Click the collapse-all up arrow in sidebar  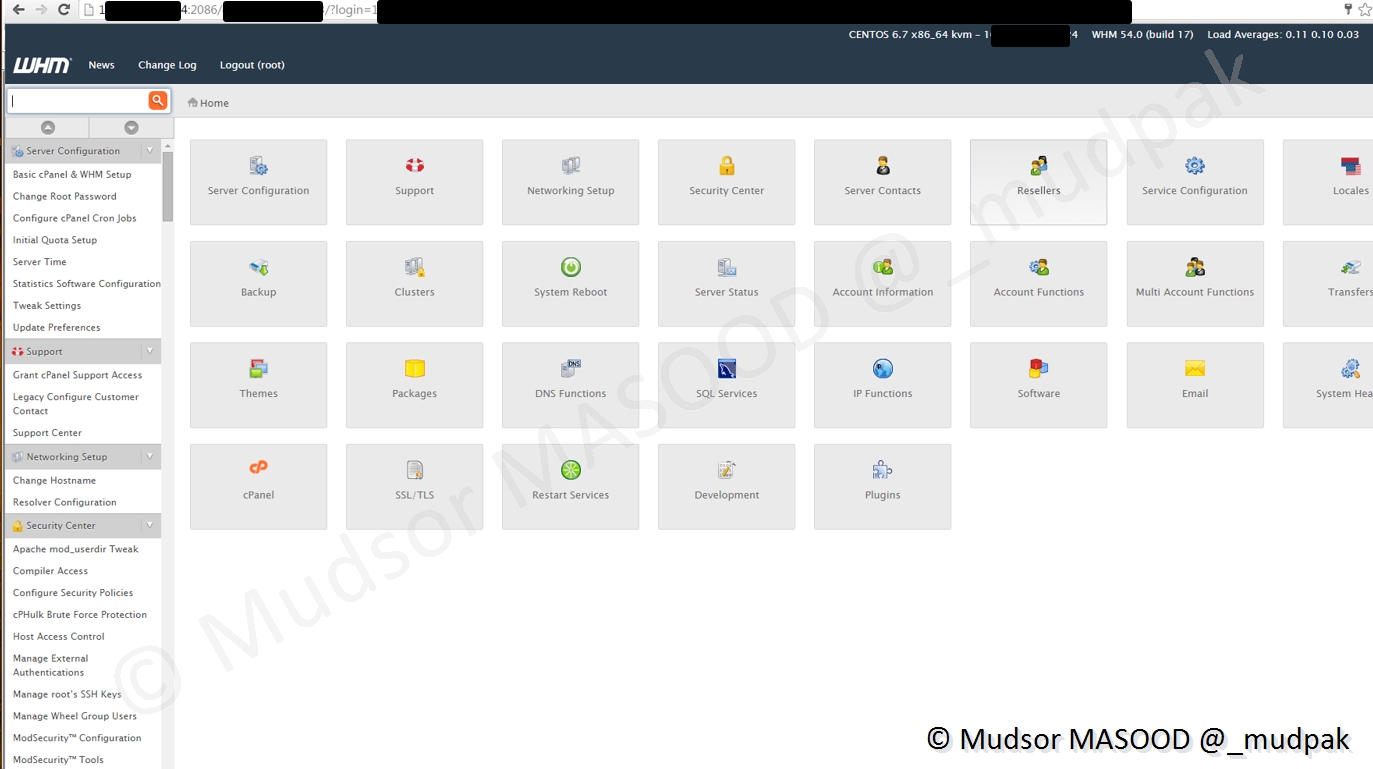pos(47,127)
